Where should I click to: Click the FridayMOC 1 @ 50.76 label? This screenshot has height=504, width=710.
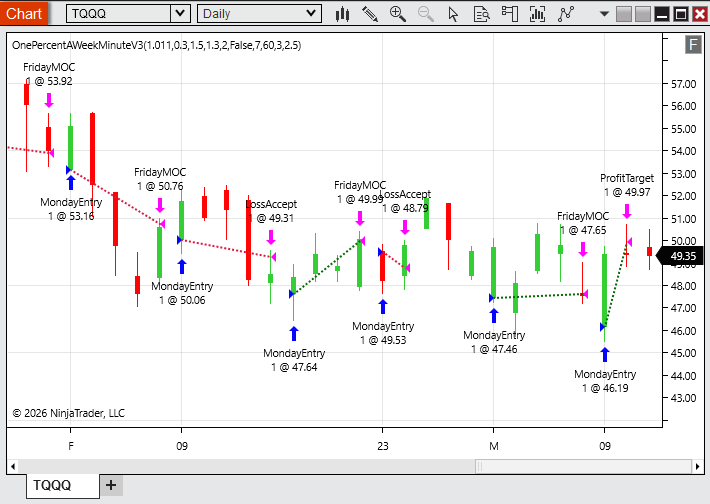pyautogui.click(x=160, y=179)
